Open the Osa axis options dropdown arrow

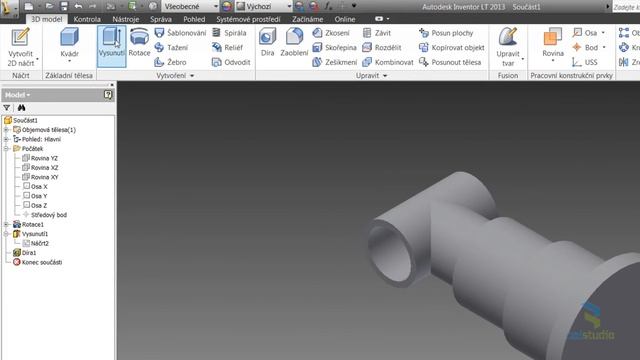(603, 33)
